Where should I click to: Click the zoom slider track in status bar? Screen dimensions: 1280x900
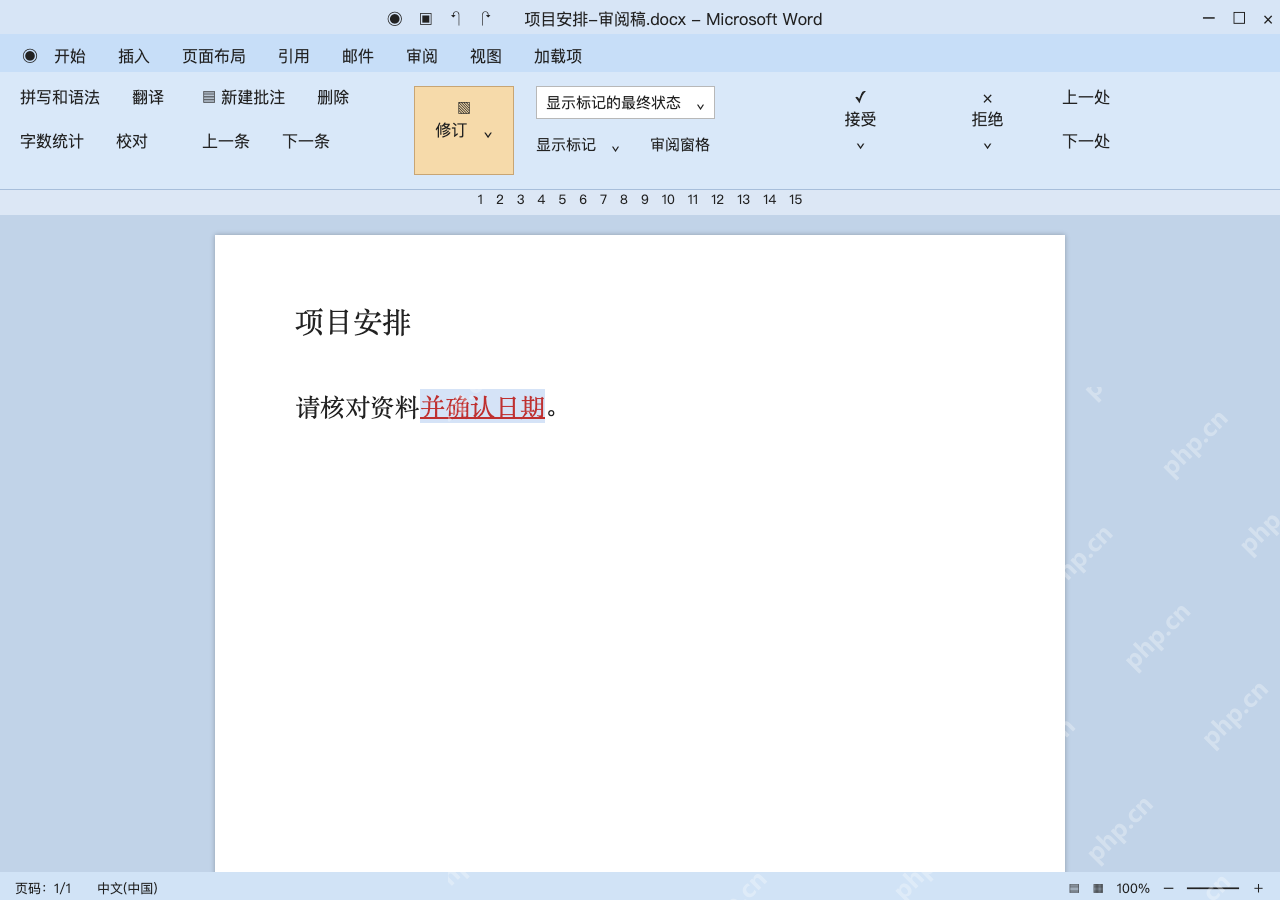[x=1213, y=888]
